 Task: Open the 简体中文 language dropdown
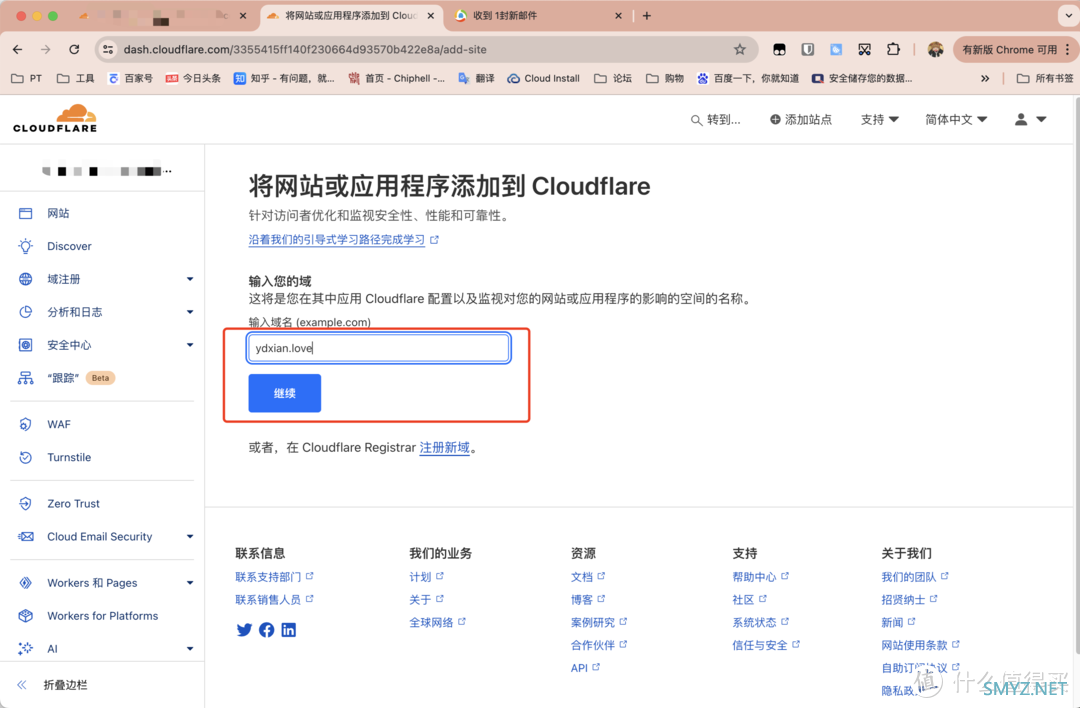[955, 119]
